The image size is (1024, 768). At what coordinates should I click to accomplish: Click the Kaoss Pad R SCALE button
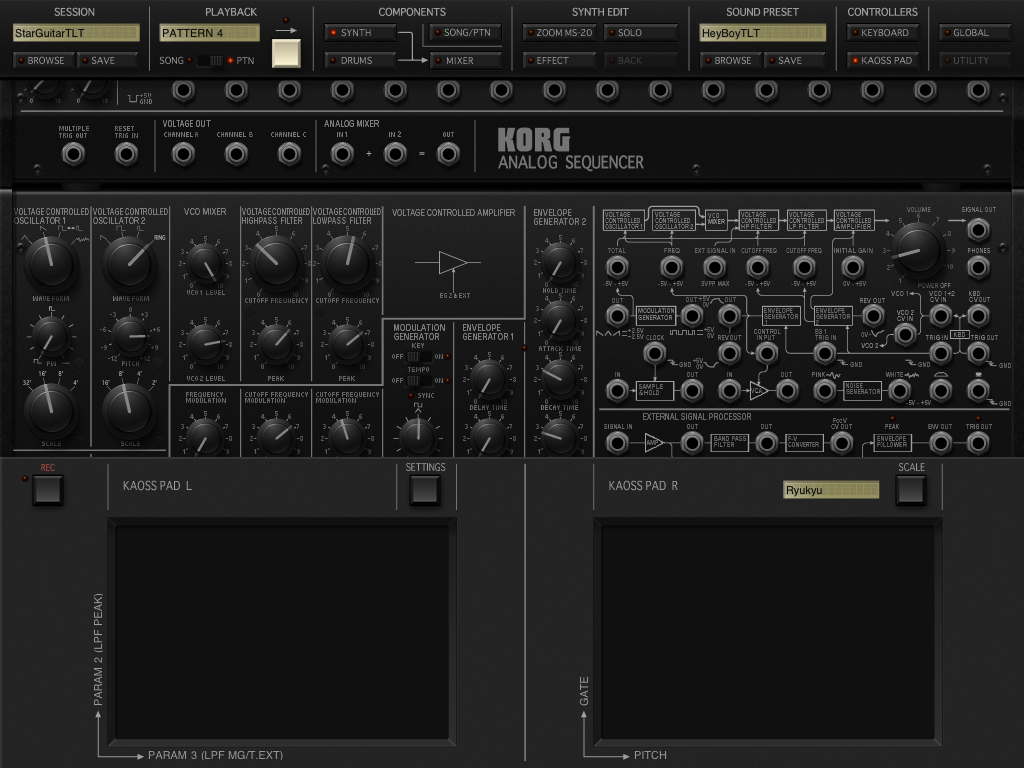coord(911,490)
